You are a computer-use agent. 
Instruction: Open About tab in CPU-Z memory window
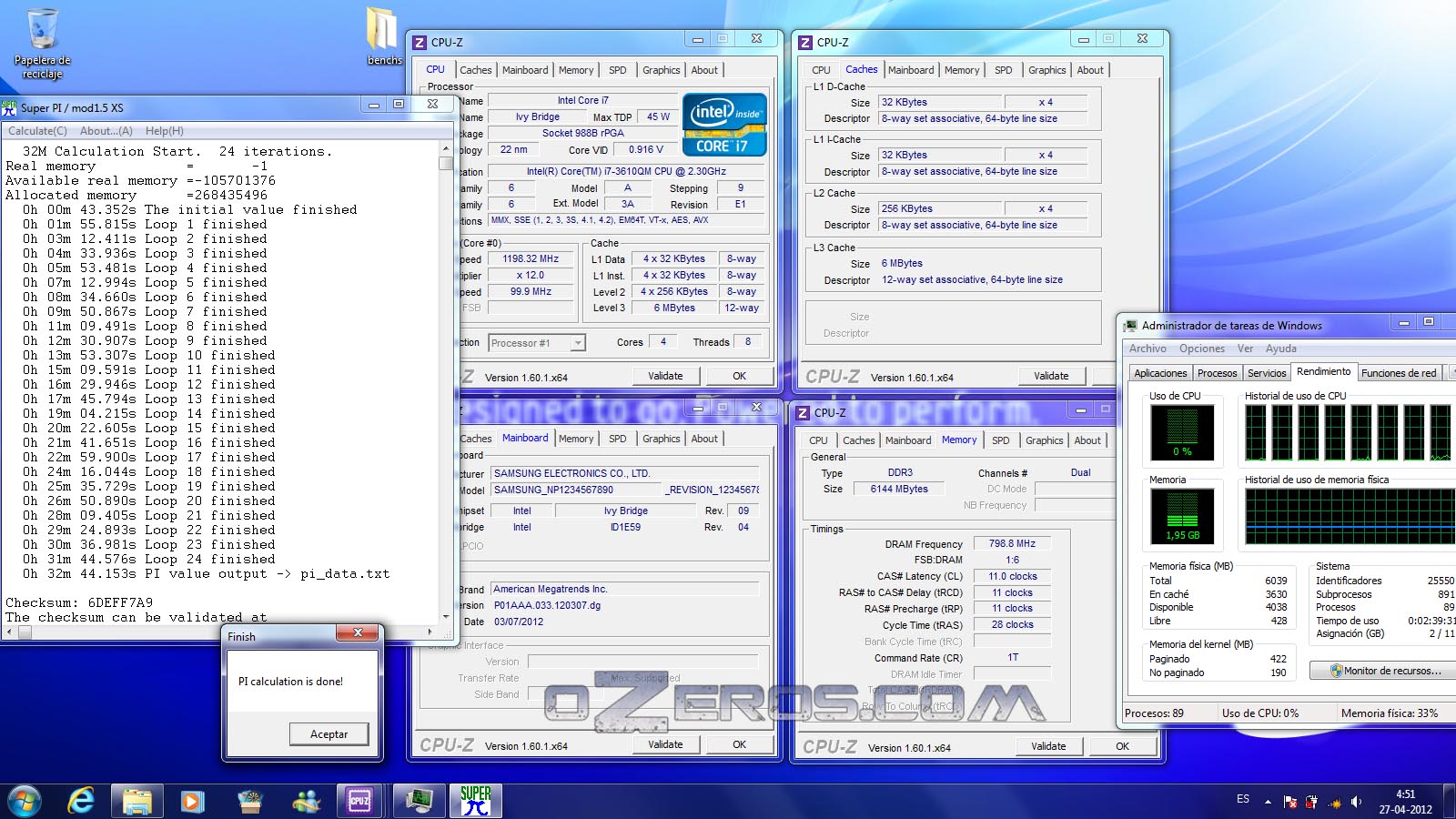pos(1087,440)
